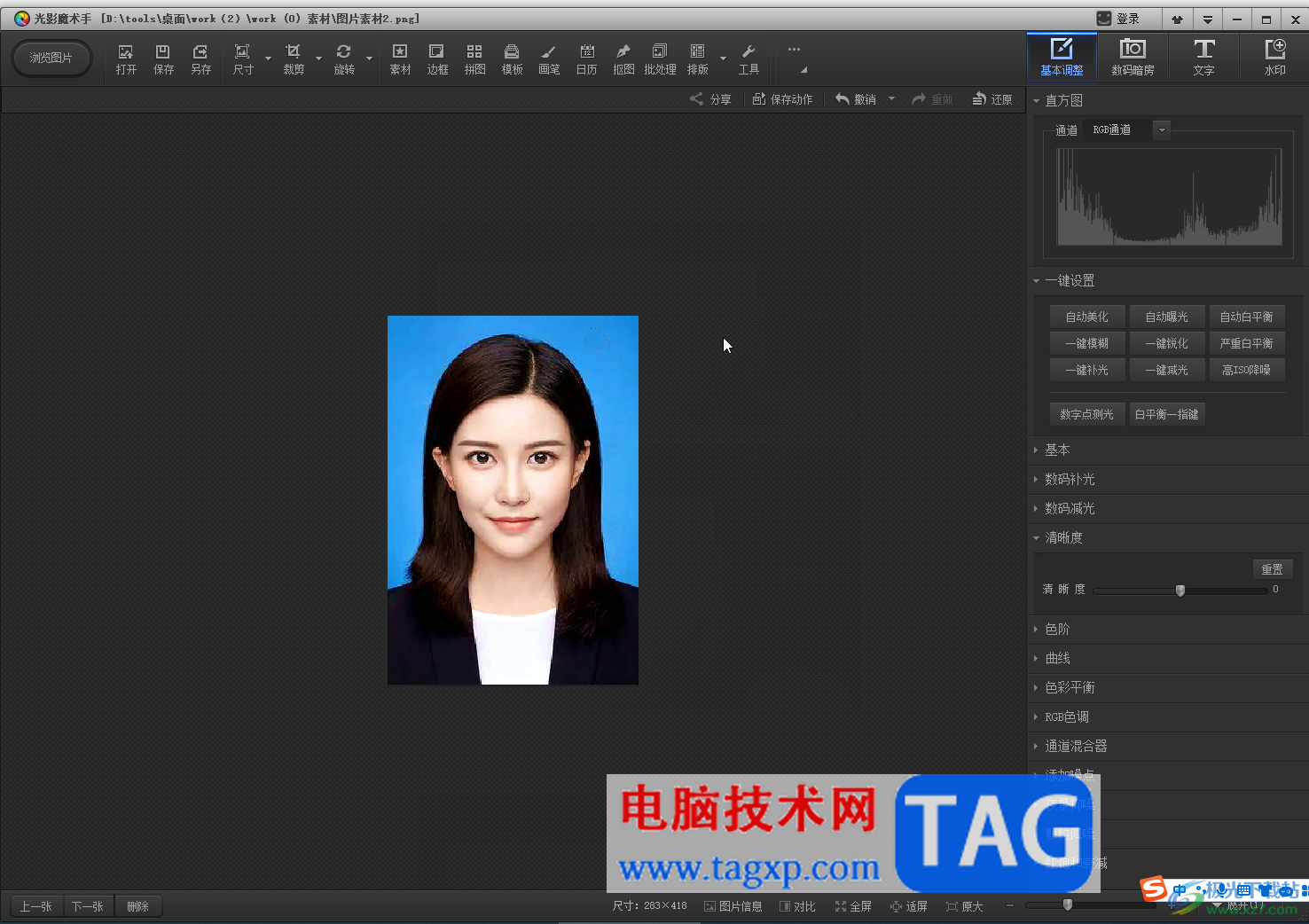Open the 模板 (Template) tool

tap(512, 59)
